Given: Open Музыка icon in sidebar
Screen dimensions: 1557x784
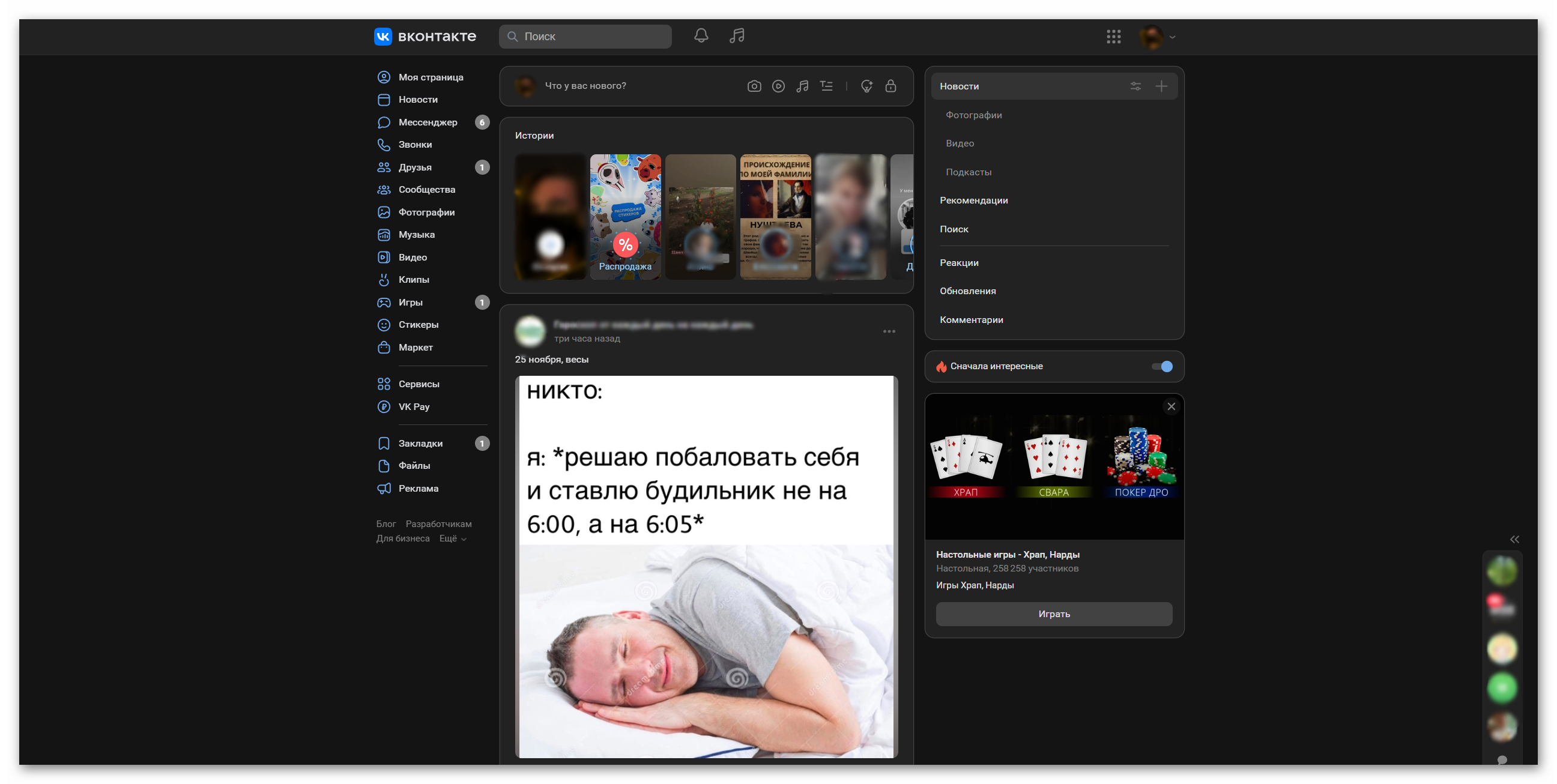Looking at the screenshot, I should pos(383,235).
